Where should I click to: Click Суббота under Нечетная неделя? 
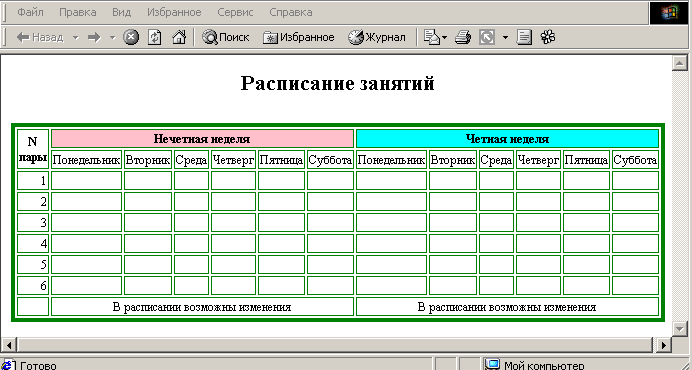click(330, 160)
